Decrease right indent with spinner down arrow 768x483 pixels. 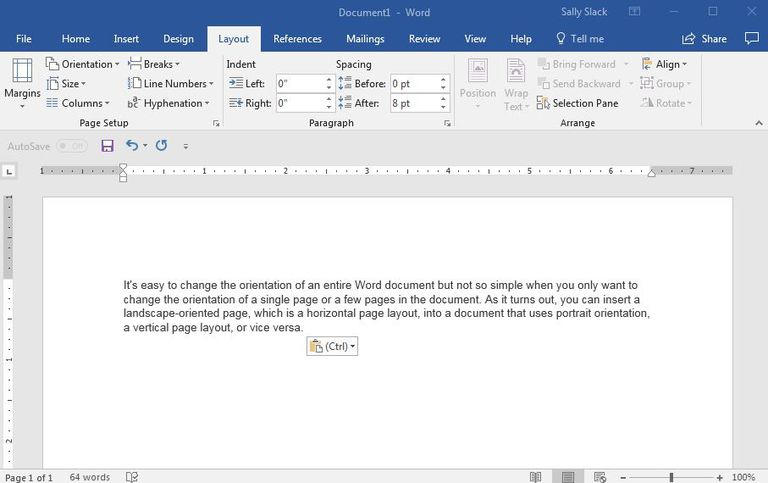point(329,108)
